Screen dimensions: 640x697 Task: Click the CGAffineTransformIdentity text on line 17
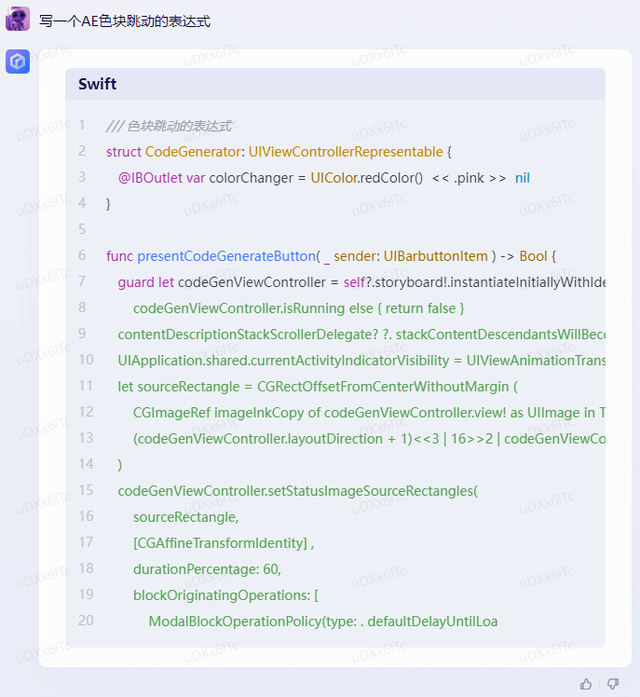[220, 542]
